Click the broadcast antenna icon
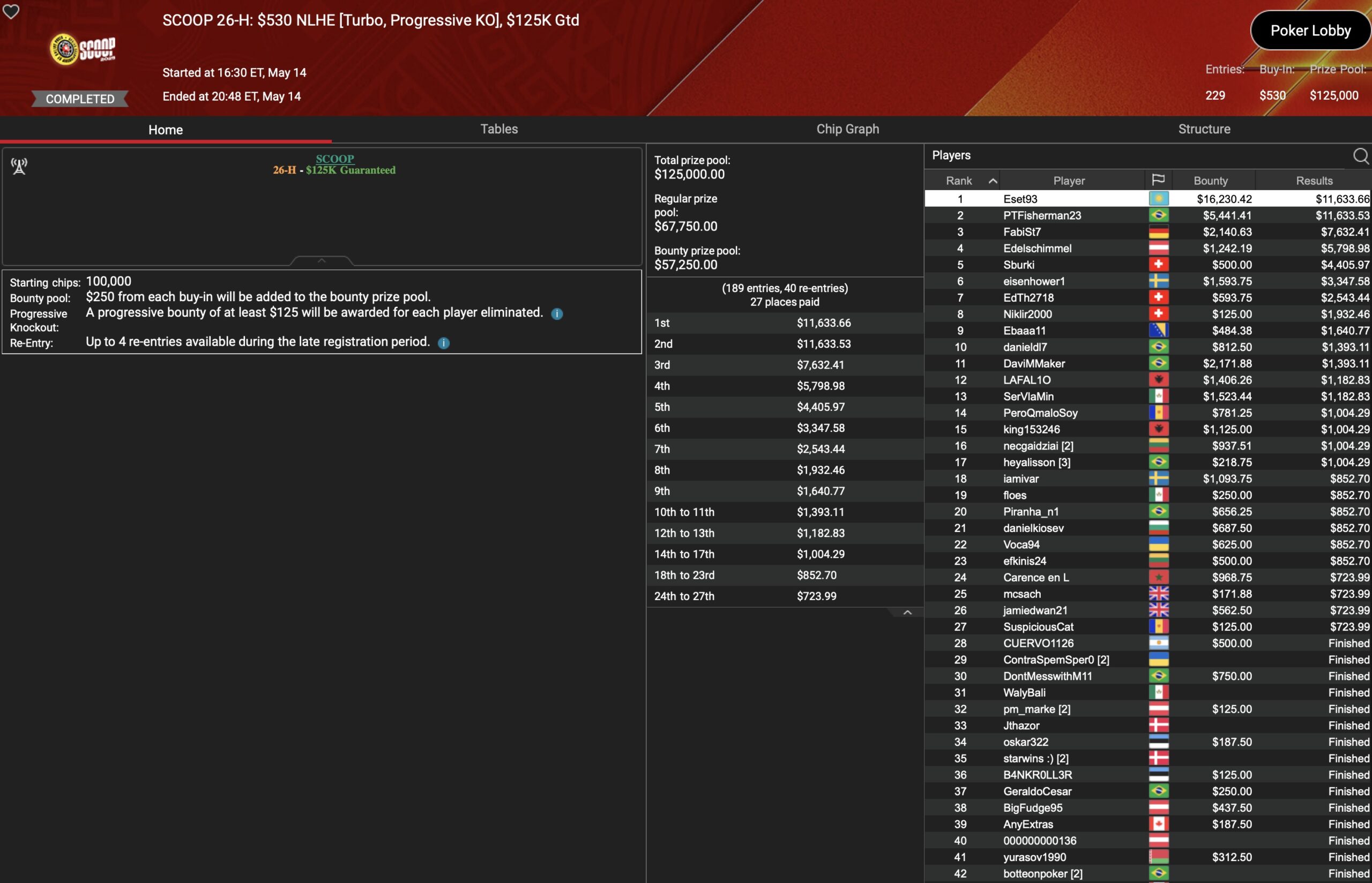The height and width of the screenshot is (883, 1372). tap(19, 166)
